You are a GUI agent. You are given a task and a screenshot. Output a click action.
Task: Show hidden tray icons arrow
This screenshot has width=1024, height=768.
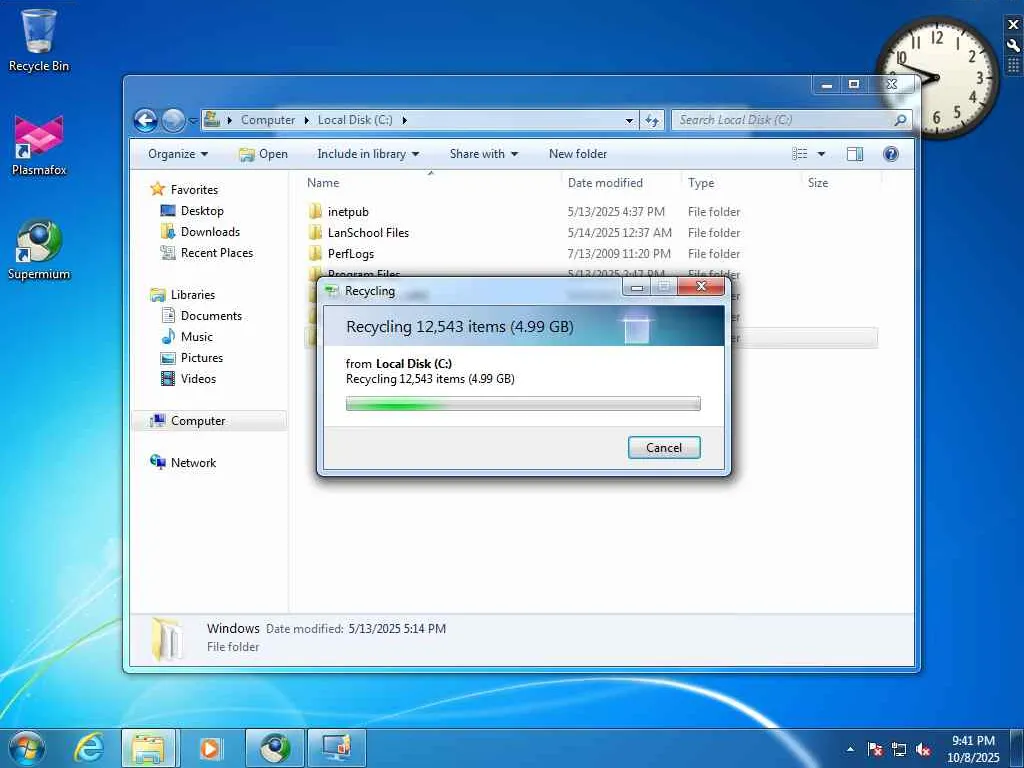[850, 750]
